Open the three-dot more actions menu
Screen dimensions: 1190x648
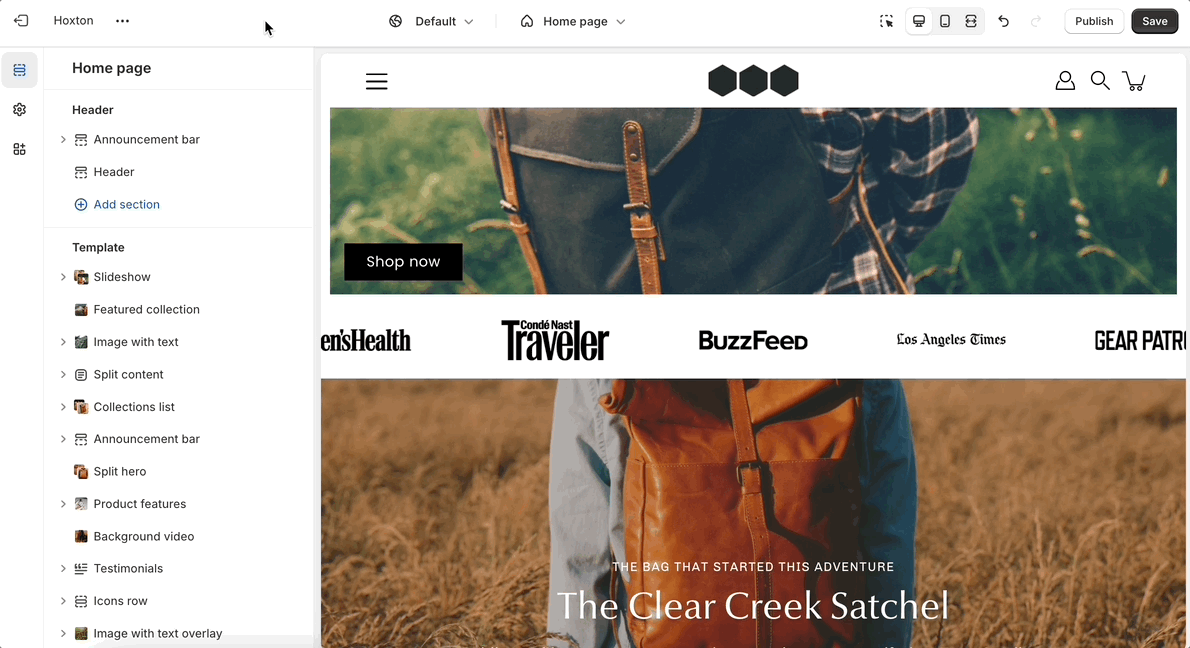point(122,20)
